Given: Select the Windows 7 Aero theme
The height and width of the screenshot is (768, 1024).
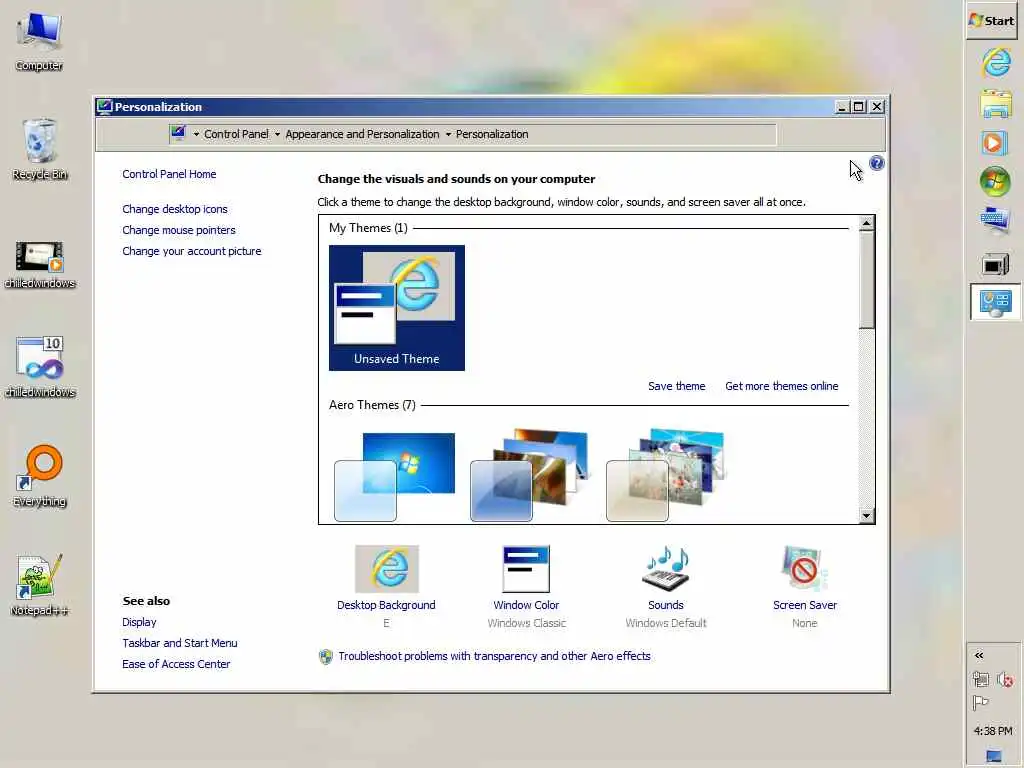Looking at the screenshot, I should [x=395, y=477].
